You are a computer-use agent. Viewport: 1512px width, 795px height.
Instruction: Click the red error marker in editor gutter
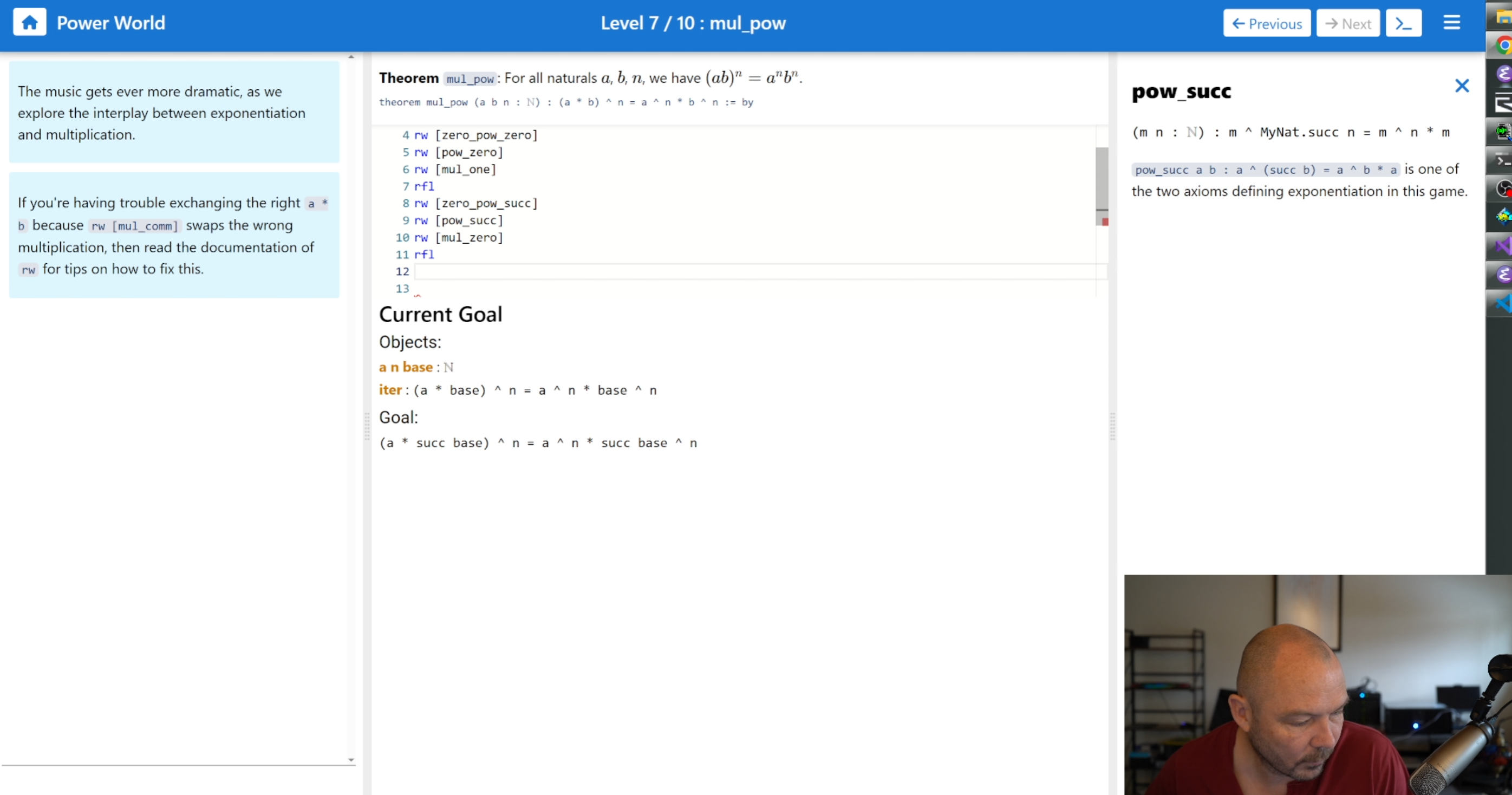1105,222
